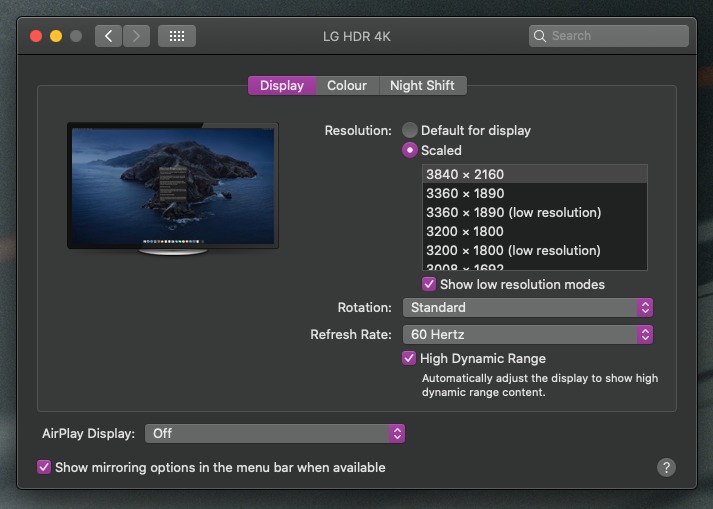Choose the 3360 × 1890 resolution without low resolution
Viewport: 713px width, 509px height.
tap(535, 193)
